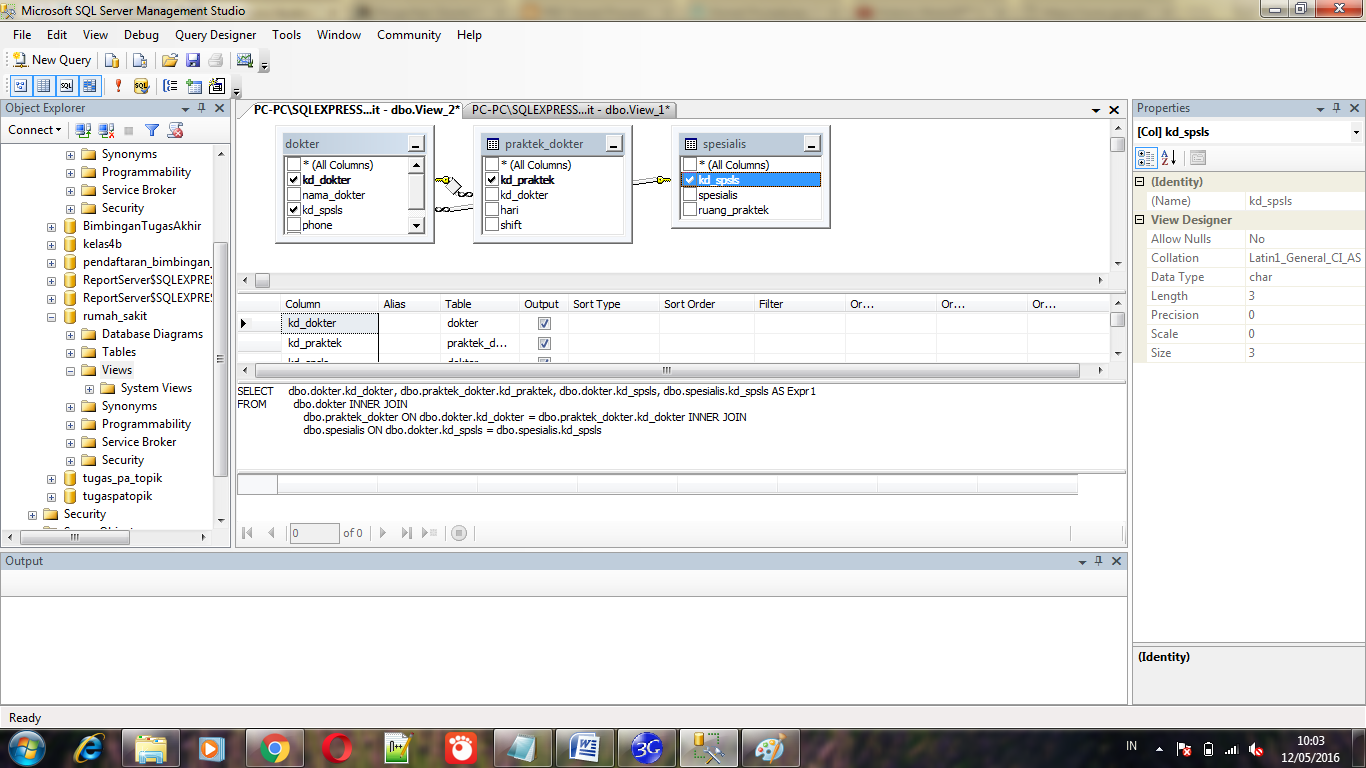1366x768 pixels.
Task: Toggle the Show Criteria Pane grid icon
Action: 44,86
